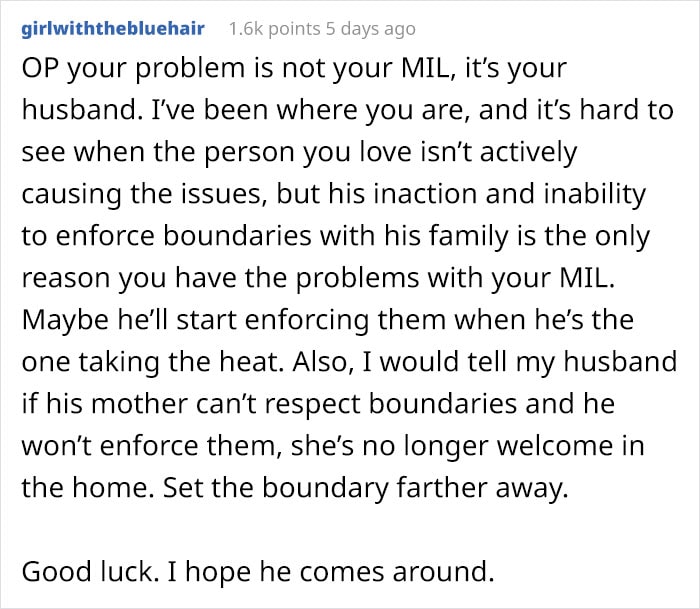
Task: Click the 1.6k points score
Action: tap(275, 29)
